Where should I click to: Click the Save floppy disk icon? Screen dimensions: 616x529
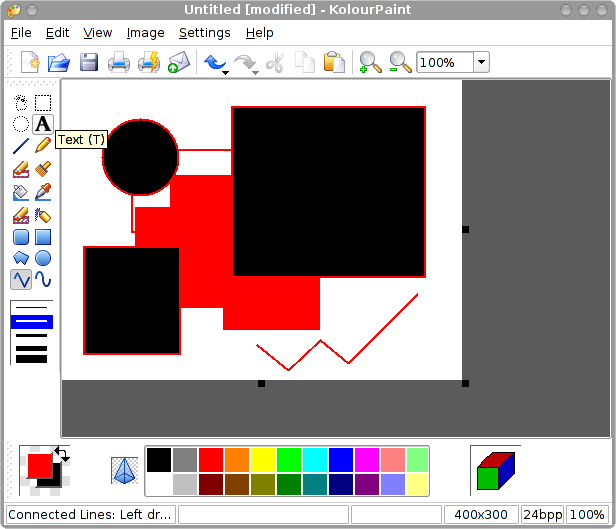(89, 63)
